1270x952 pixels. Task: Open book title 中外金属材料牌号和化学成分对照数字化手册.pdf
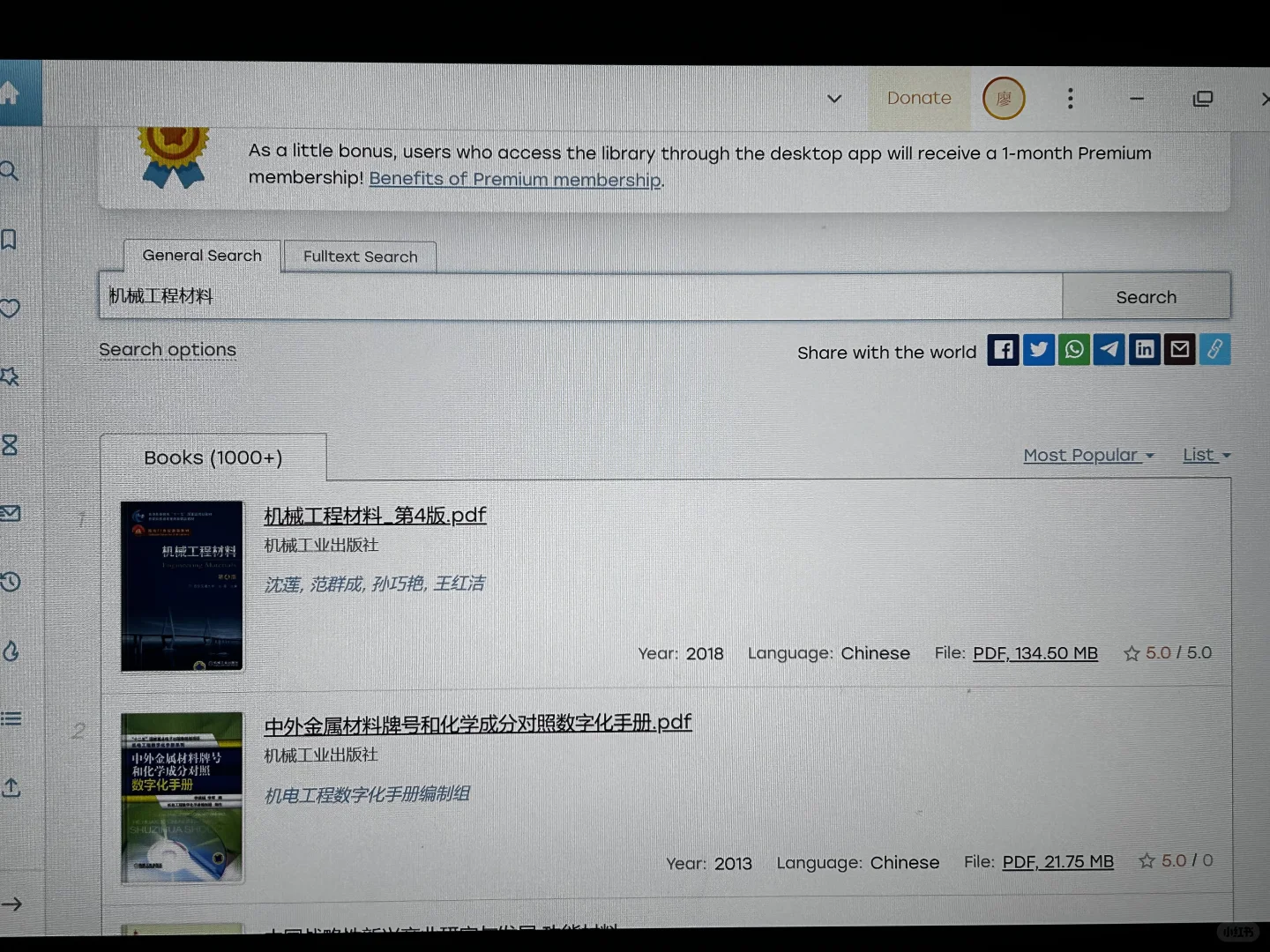[478, 724]
